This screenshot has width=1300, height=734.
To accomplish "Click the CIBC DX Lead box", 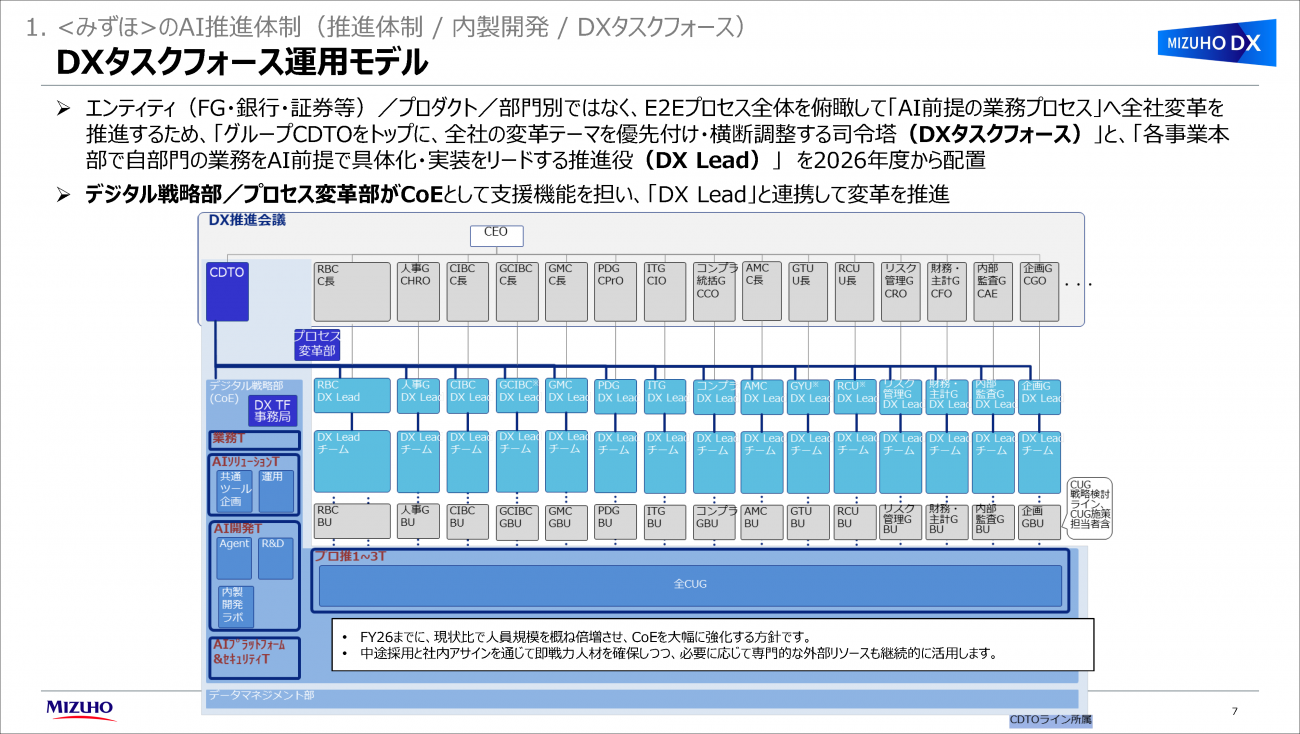I will click(x=467, y=396).
